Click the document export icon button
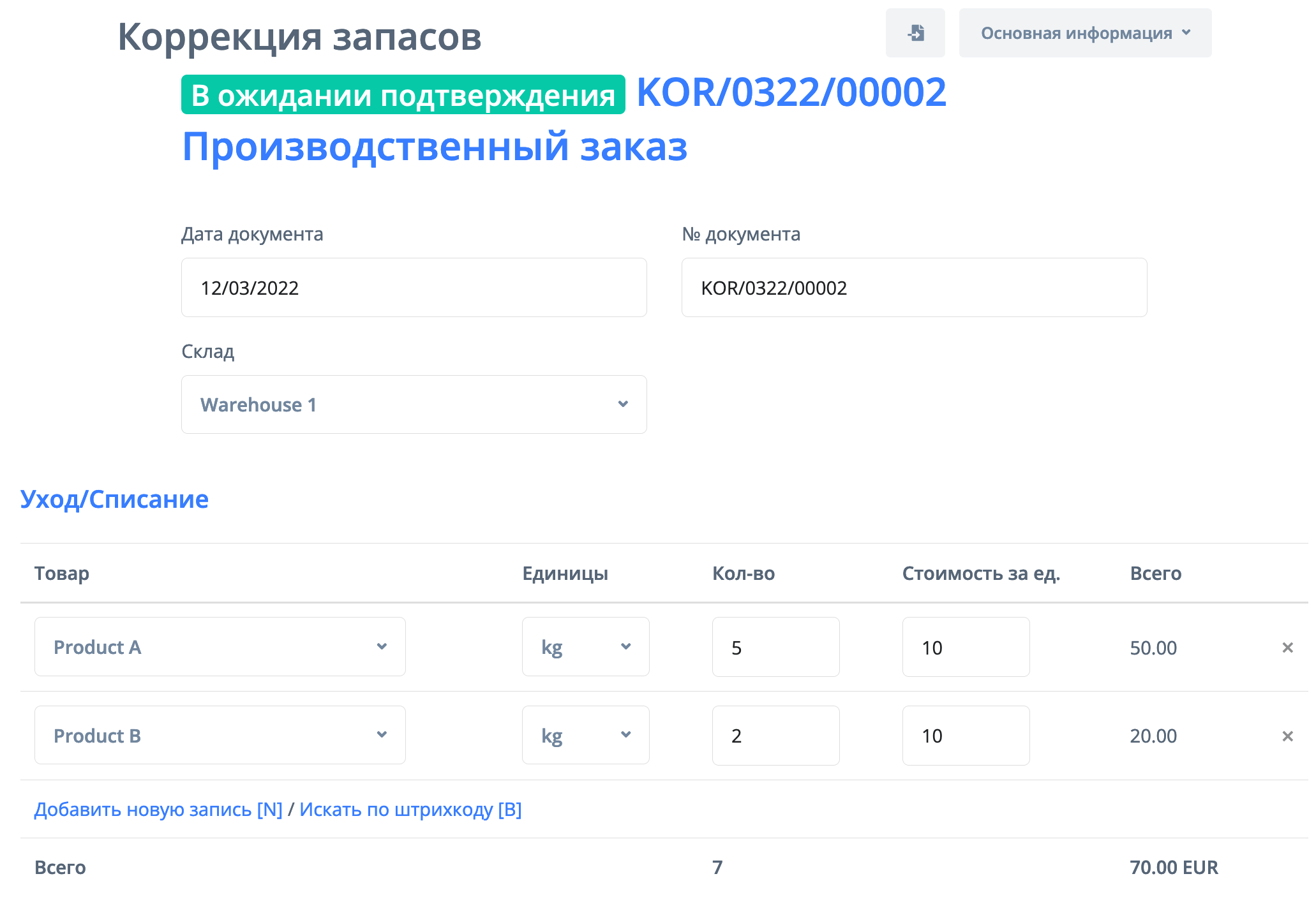The width and height of the screenshot is (1316, 897). [x=915, y=33]
